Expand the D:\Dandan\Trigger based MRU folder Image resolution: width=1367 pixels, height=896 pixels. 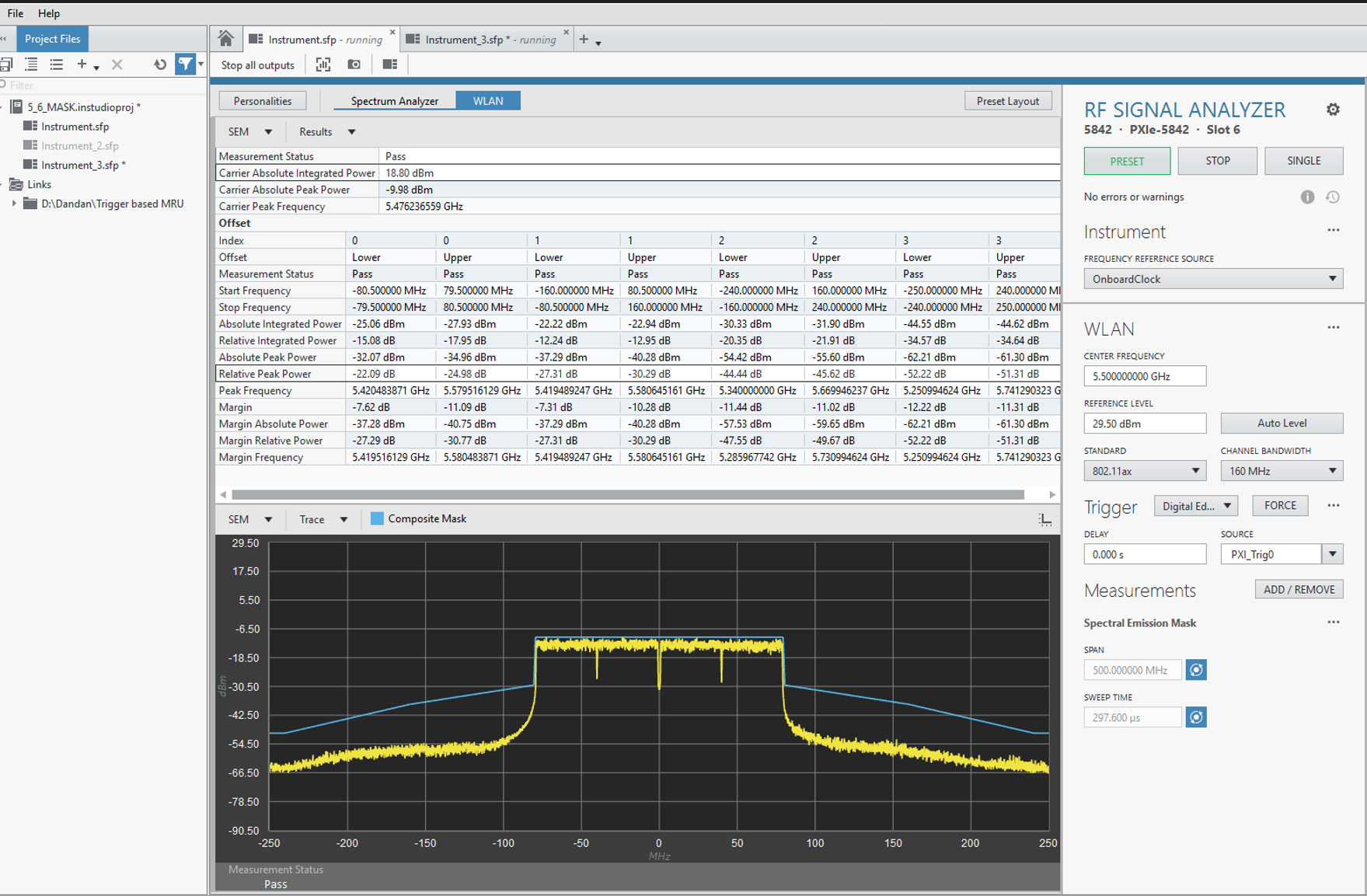[13, 204]
